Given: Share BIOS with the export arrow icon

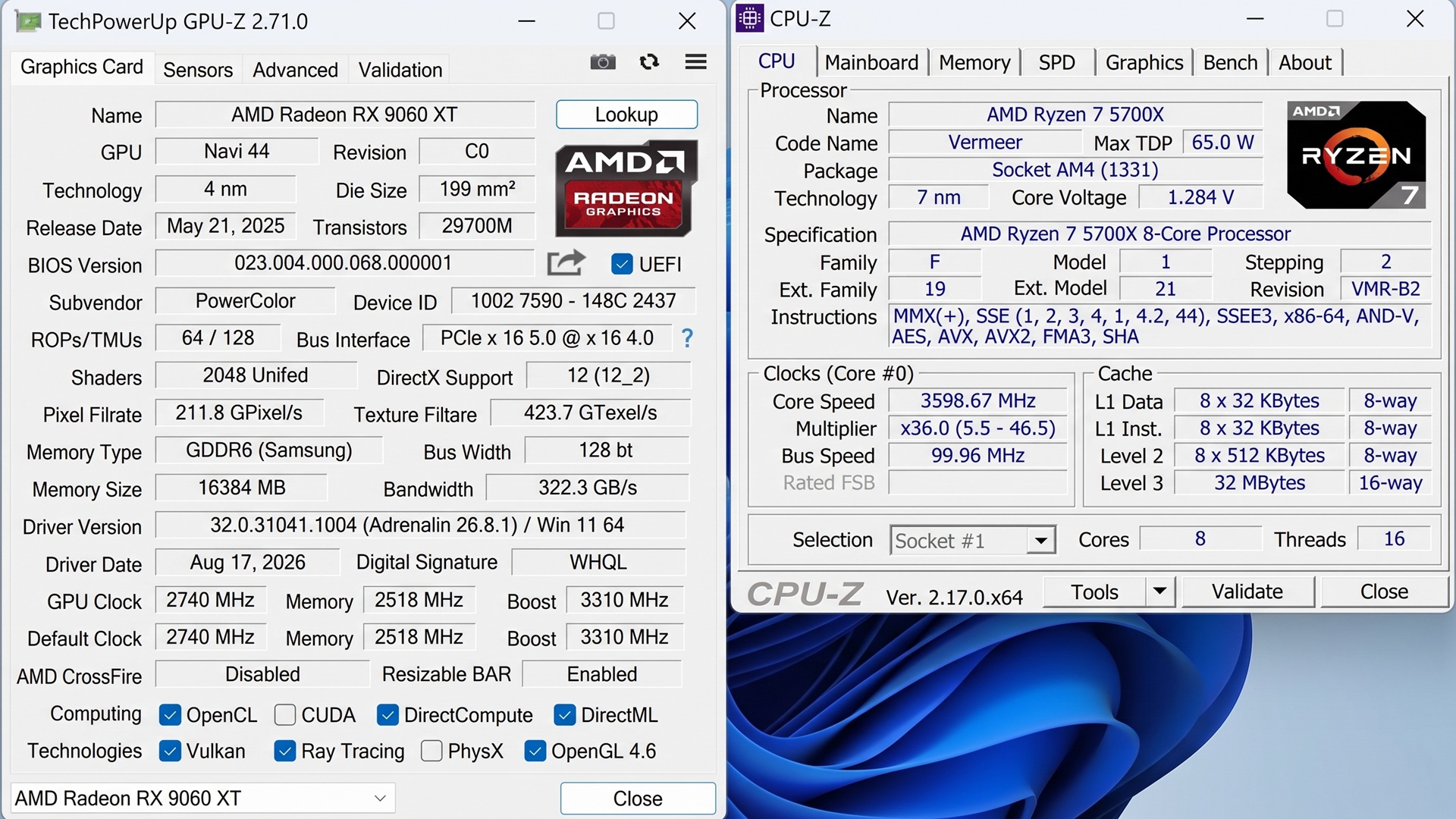Looking at the screenshot, I should coord(566,263).
